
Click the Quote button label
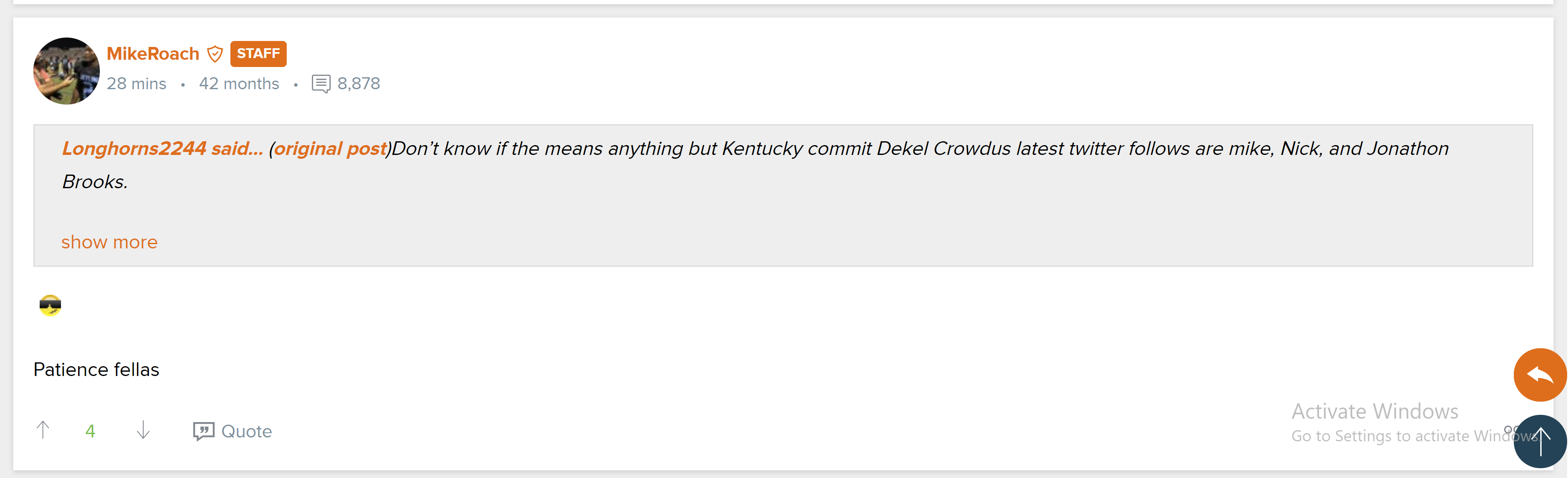(x=247, y=431)
